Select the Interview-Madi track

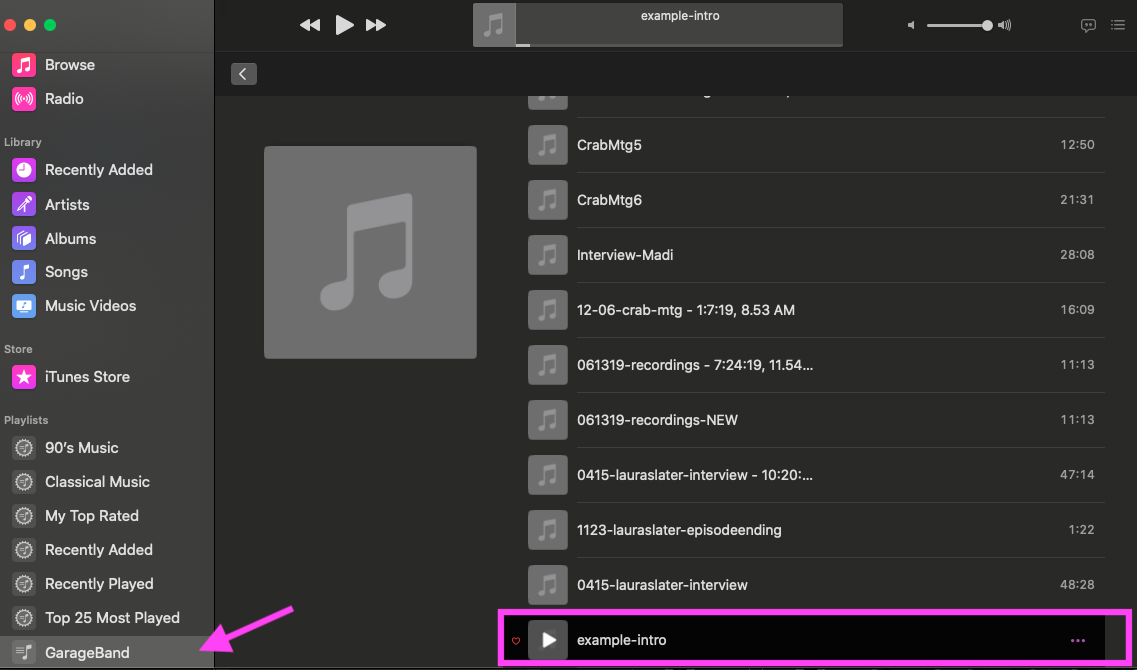tap(816, 255)
